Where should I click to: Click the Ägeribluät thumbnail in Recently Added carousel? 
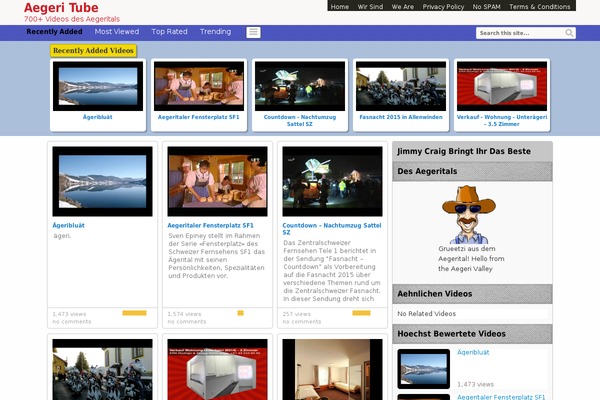click(x=98, y=86)
